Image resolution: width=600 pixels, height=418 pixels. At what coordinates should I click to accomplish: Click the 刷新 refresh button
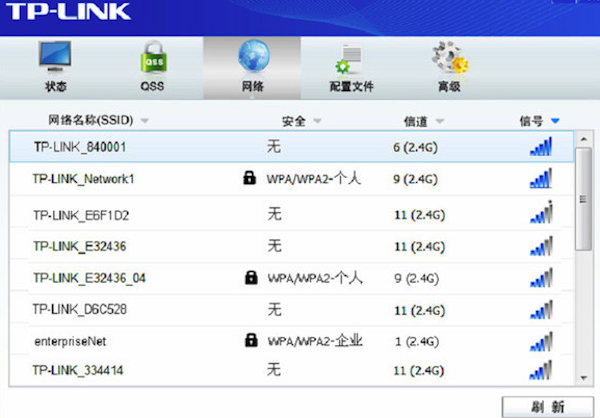point(548,407)
